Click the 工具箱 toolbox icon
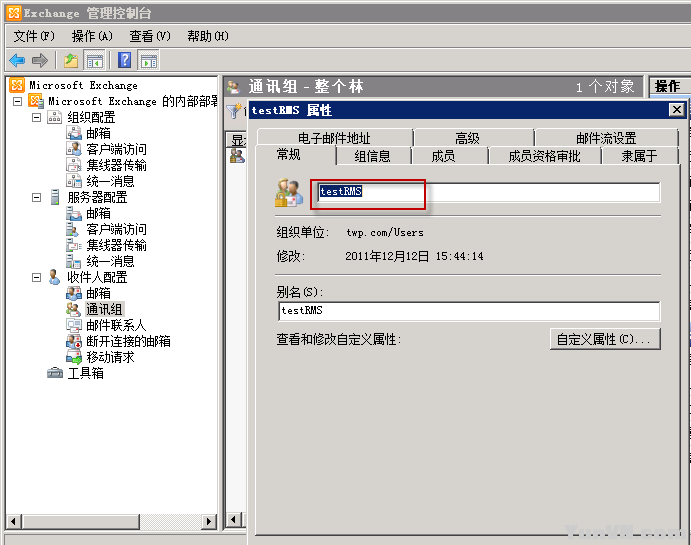The width and height of the screenshot is (691, 545). [x=55, y=373]
